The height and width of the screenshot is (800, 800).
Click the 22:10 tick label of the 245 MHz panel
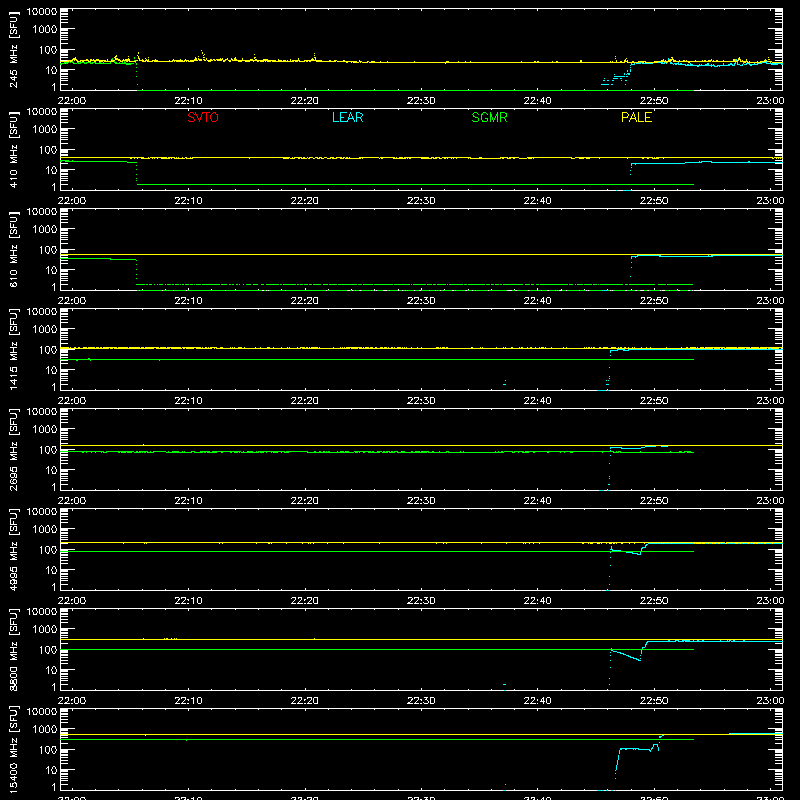(x=188, y=101)
